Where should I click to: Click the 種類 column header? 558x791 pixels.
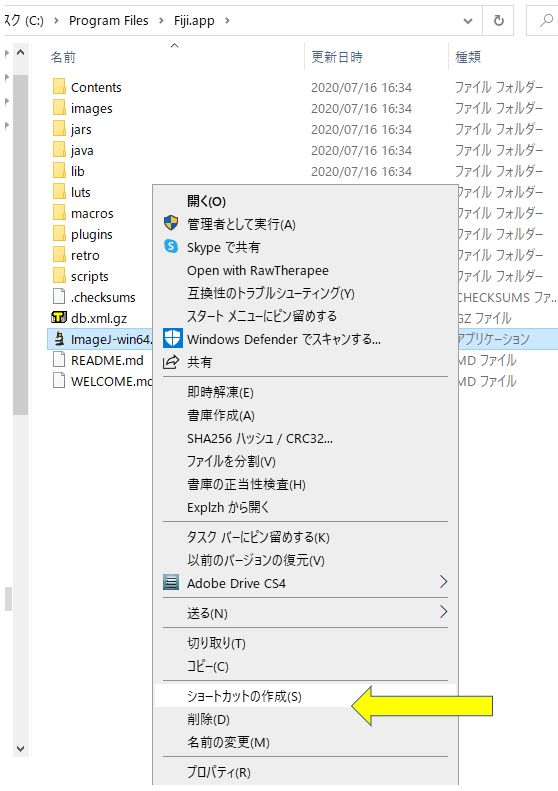point(468,57)
